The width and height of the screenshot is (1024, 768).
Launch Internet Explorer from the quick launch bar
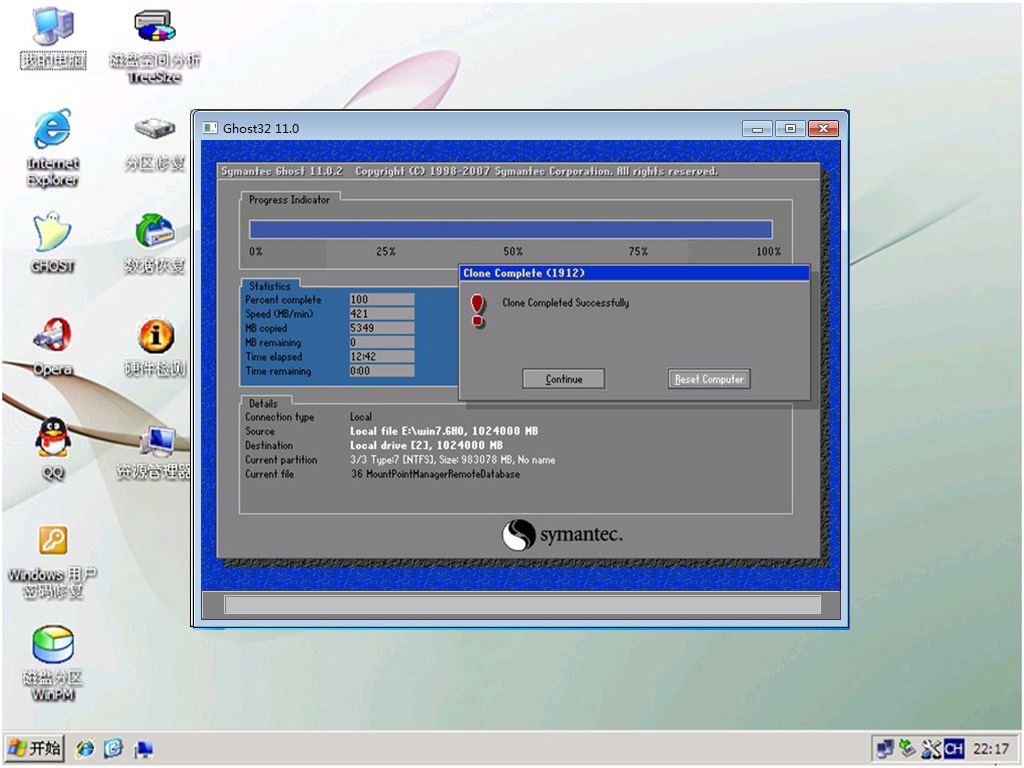85,748
